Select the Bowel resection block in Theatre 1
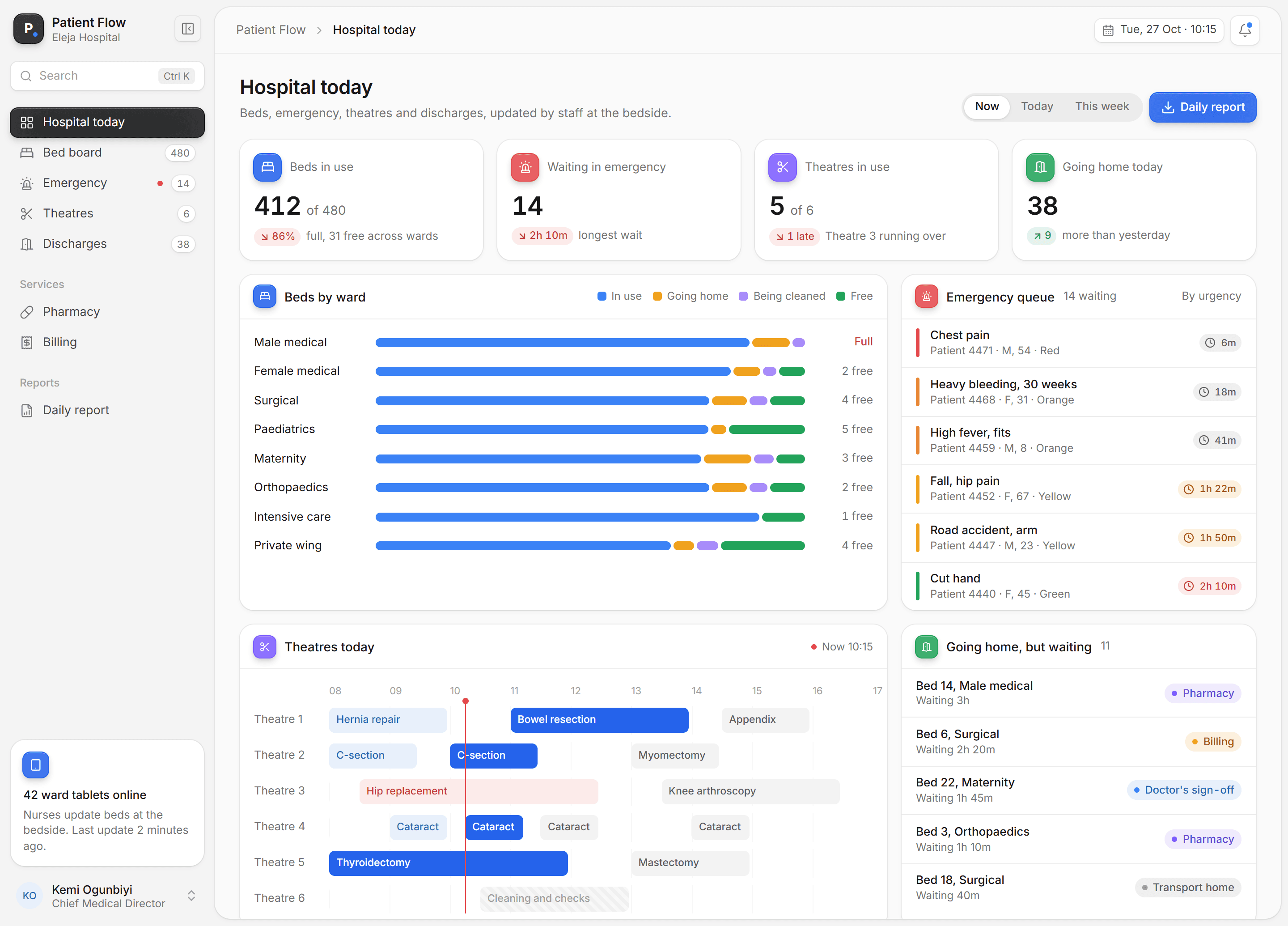Image resolution: width=1288 pixels, height=926 pixels. click(599, 720)
